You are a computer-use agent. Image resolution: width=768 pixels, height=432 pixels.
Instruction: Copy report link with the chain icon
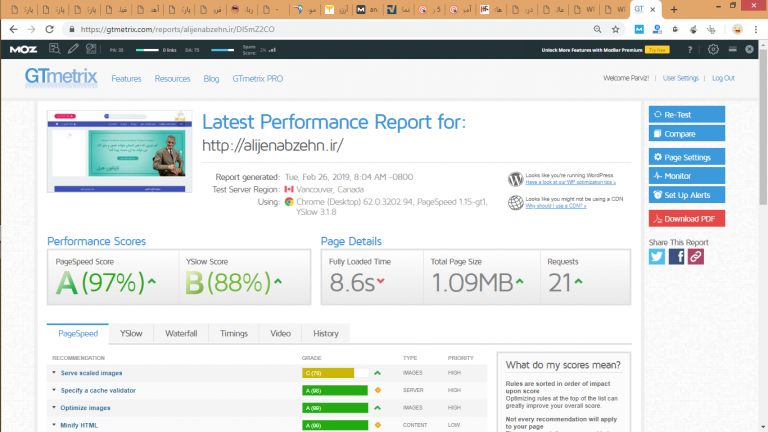[x=696, y=257]
